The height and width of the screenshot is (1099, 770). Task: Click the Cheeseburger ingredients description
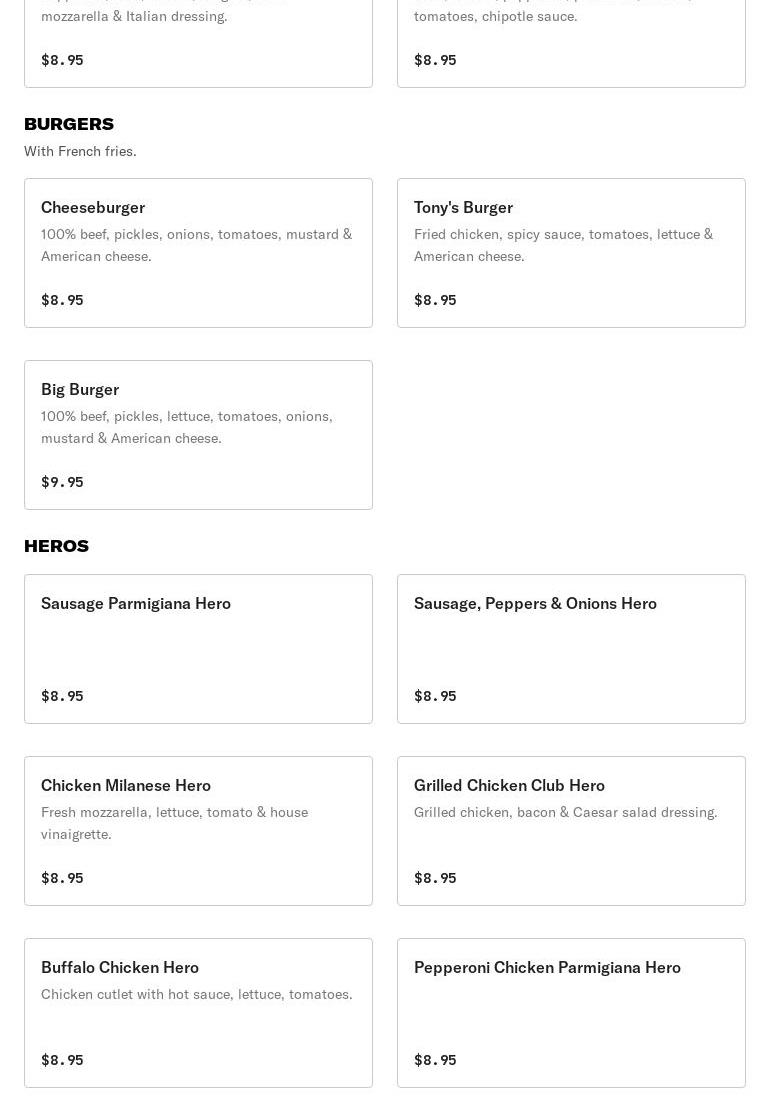tap(196, 245)
